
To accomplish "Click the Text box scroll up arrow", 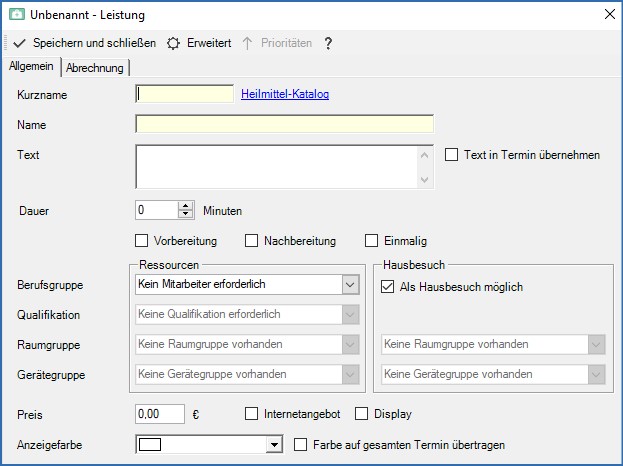I will tap(424, 155).
